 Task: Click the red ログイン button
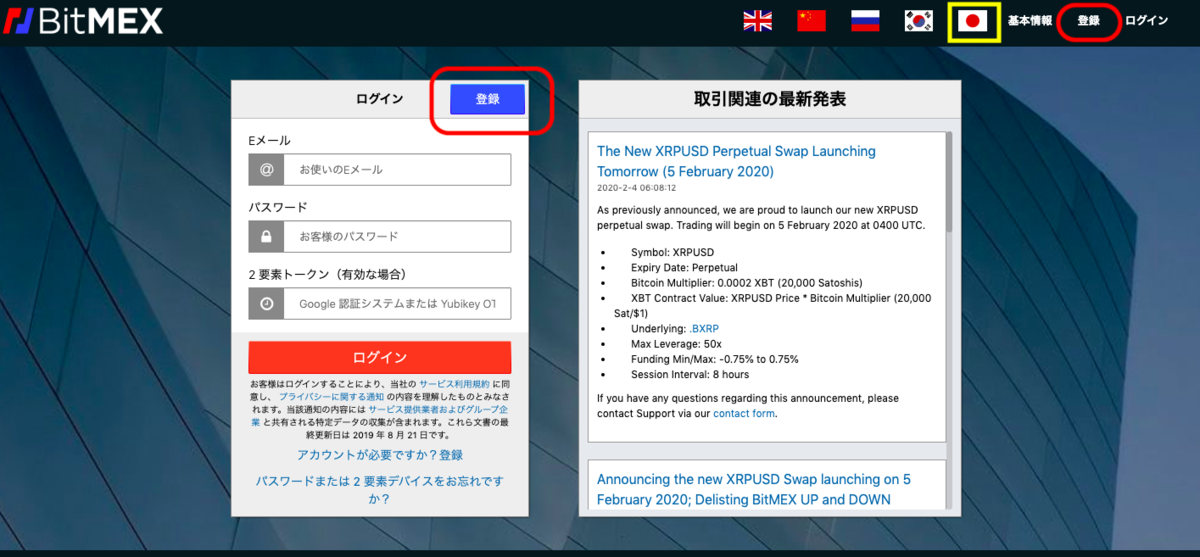coord(380,357)
